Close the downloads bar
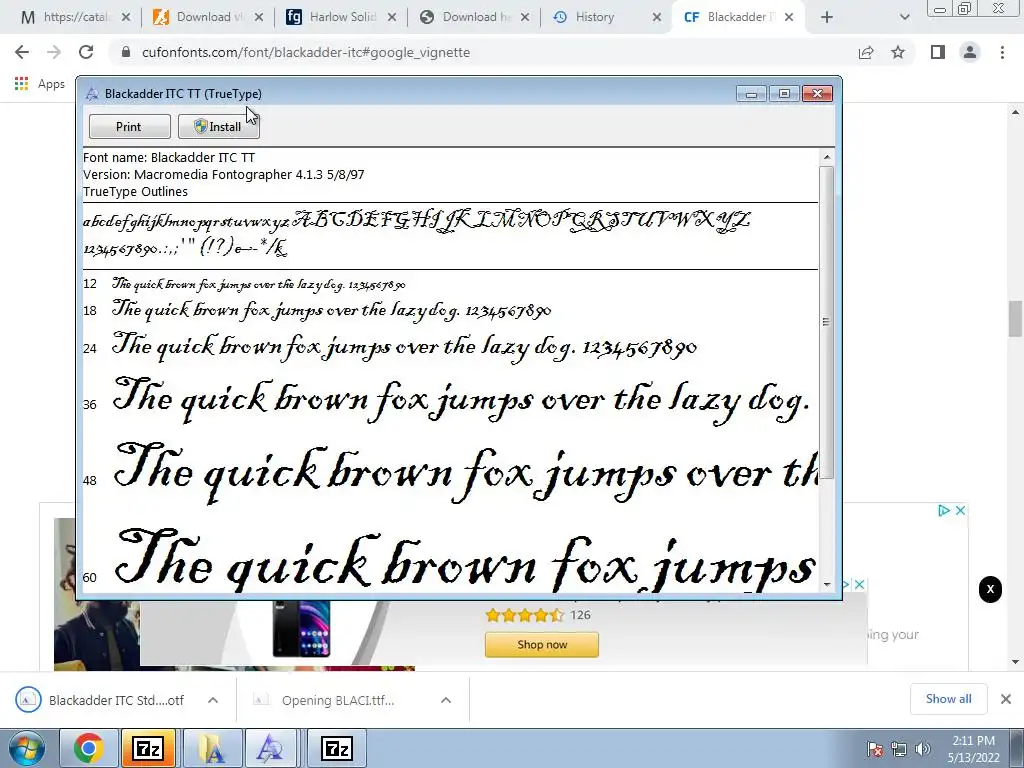 click(1006, 699)
